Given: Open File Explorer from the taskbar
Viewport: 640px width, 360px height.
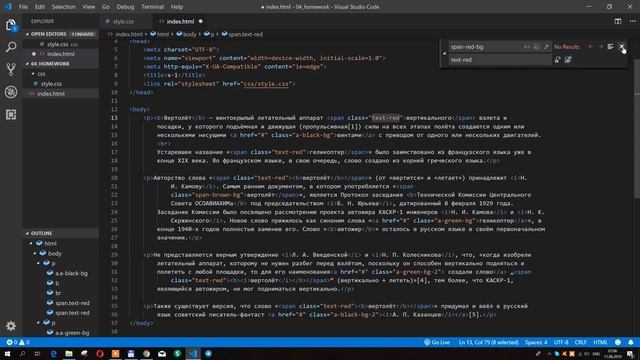Looking at the screenshot, I should [x=69, y=354].
